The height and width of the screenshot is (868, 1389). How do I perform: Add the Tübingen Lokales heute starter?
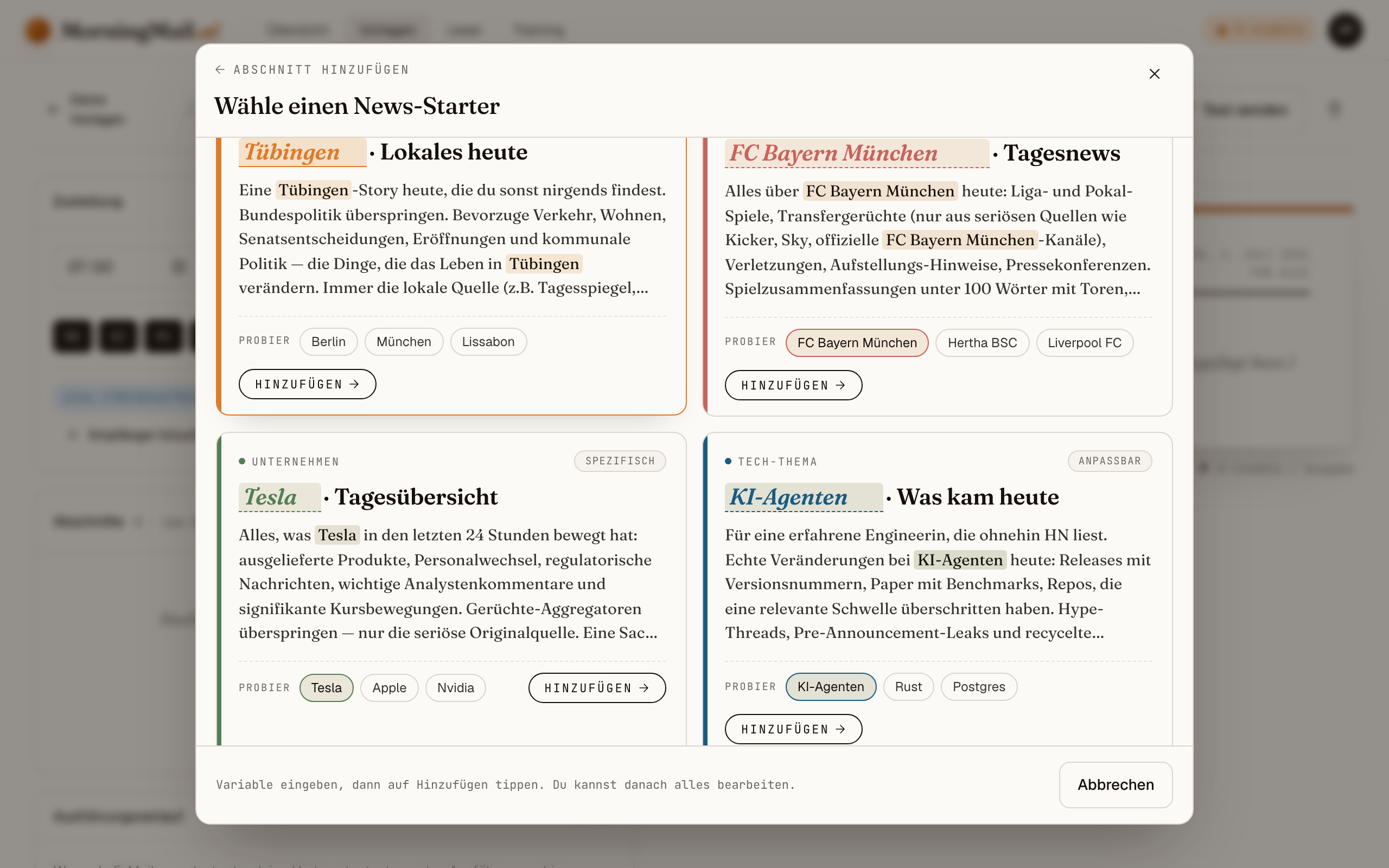307,384
